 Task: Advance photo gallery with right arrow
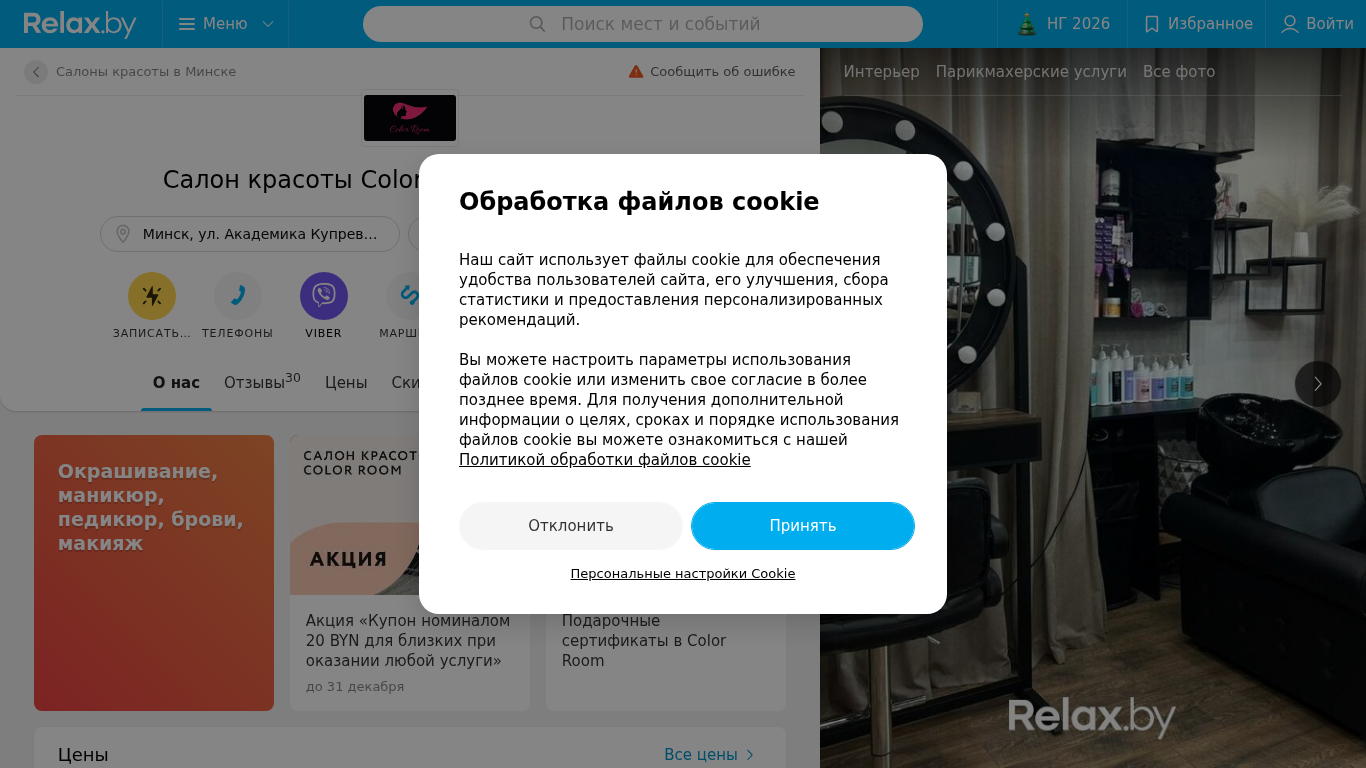[x=1318, y=384]
